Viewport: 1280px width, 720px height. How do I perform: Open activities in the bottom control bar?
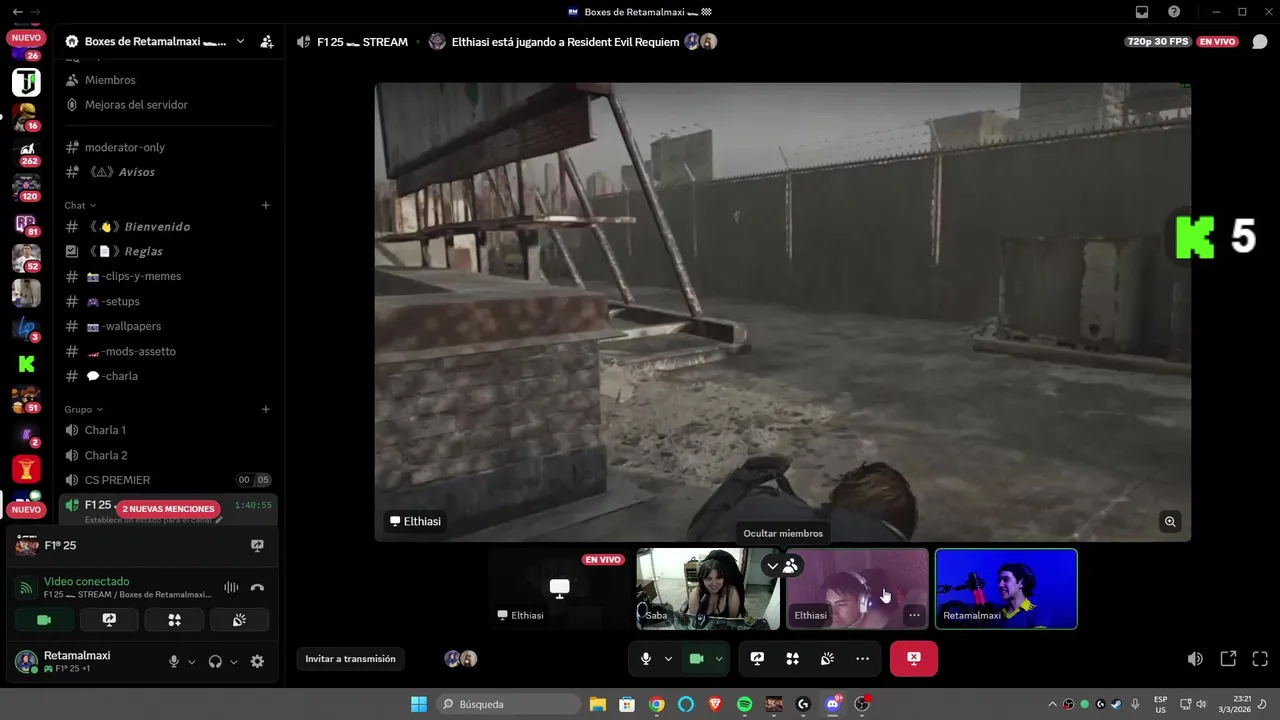pyautogui.click(x=792, y=659)
